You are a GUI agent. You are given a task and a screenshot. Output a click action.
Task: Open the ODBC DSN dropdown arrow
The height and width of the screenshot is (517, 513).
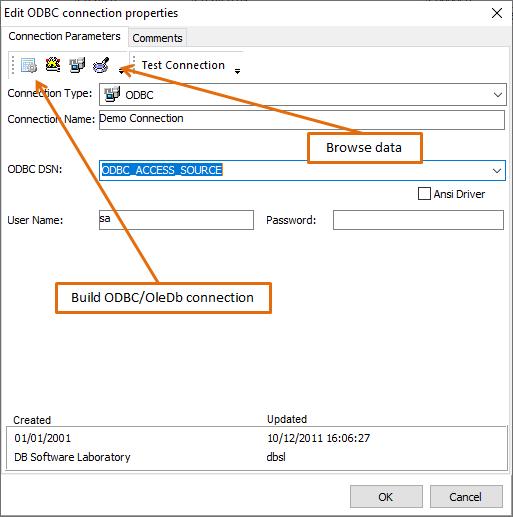(497, 171)
